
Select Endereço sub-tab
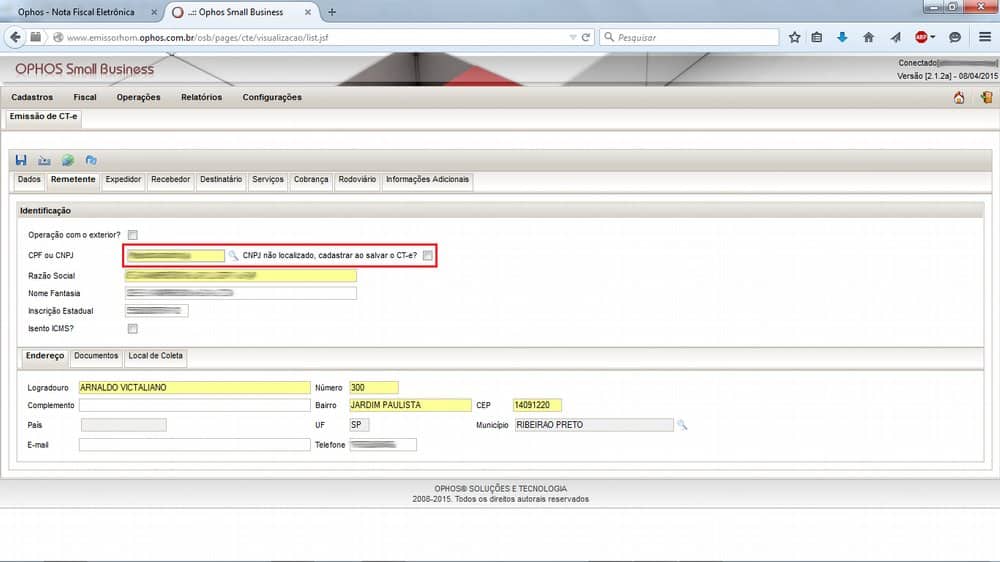pos(45,357)
